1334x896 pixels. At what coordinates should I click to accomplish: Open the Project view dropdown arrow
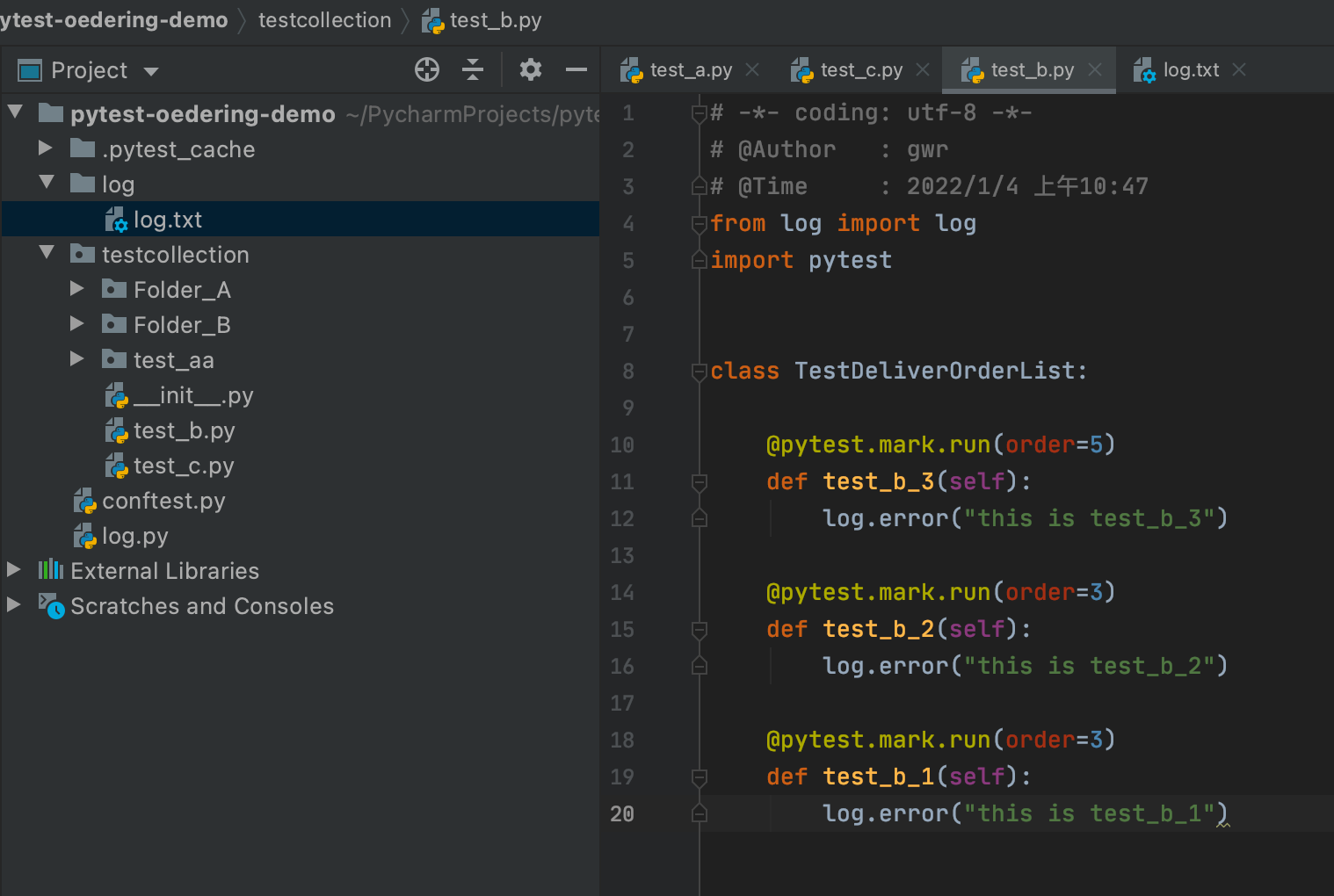click(151, 71)
